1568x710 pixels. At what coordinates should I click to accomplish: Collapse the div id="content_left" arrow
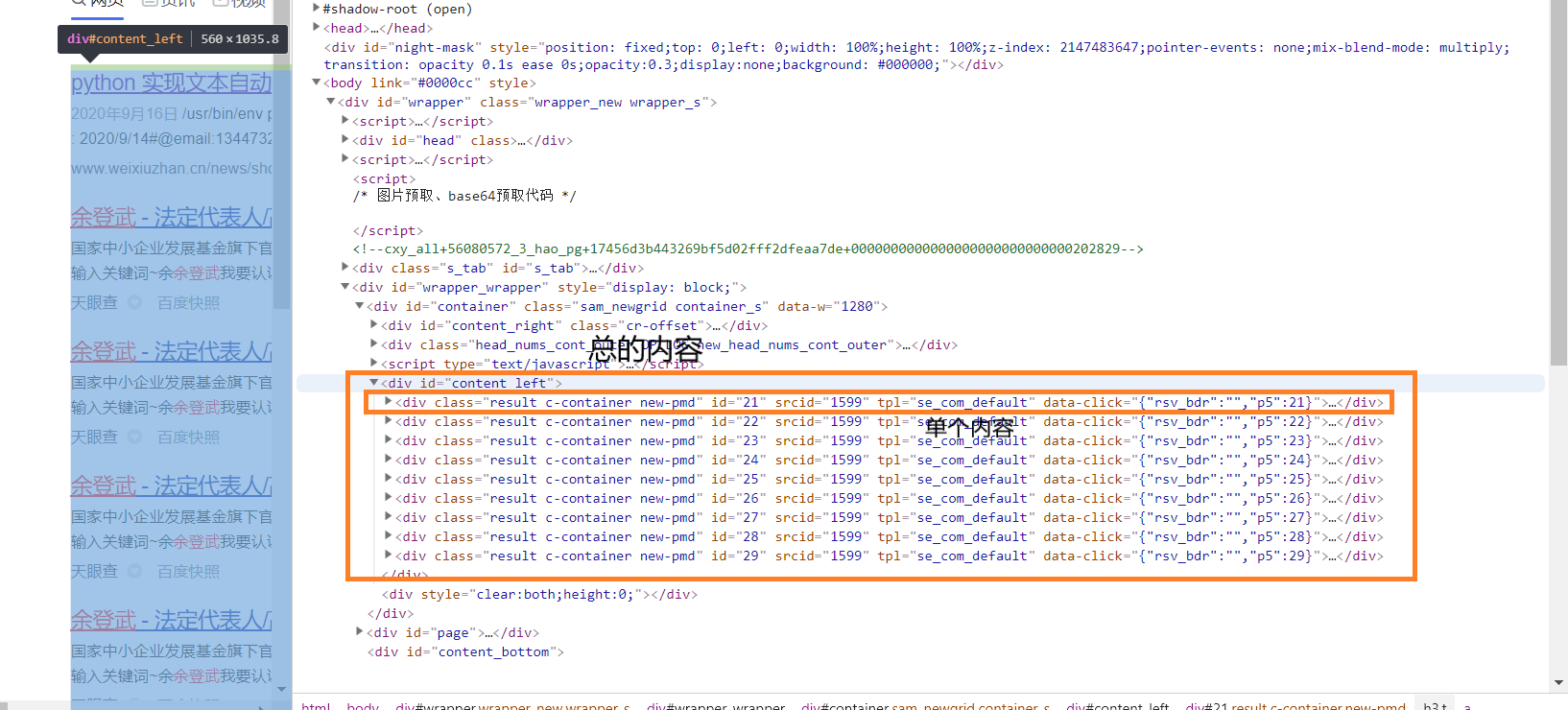tap(373, 383)
